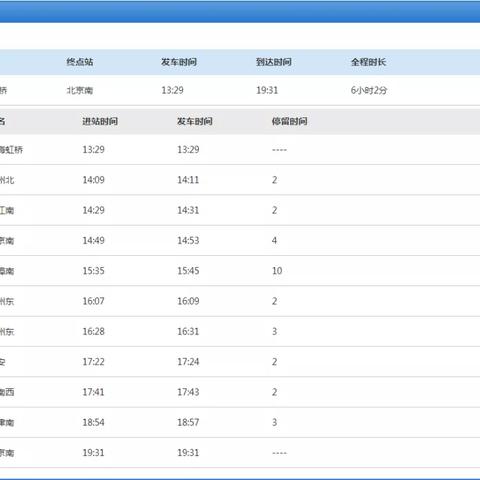Viewport: 480px width, 480px height.
Task: Click the 终点站 column header
Action: pyautogui.click(x=80, y=62)
